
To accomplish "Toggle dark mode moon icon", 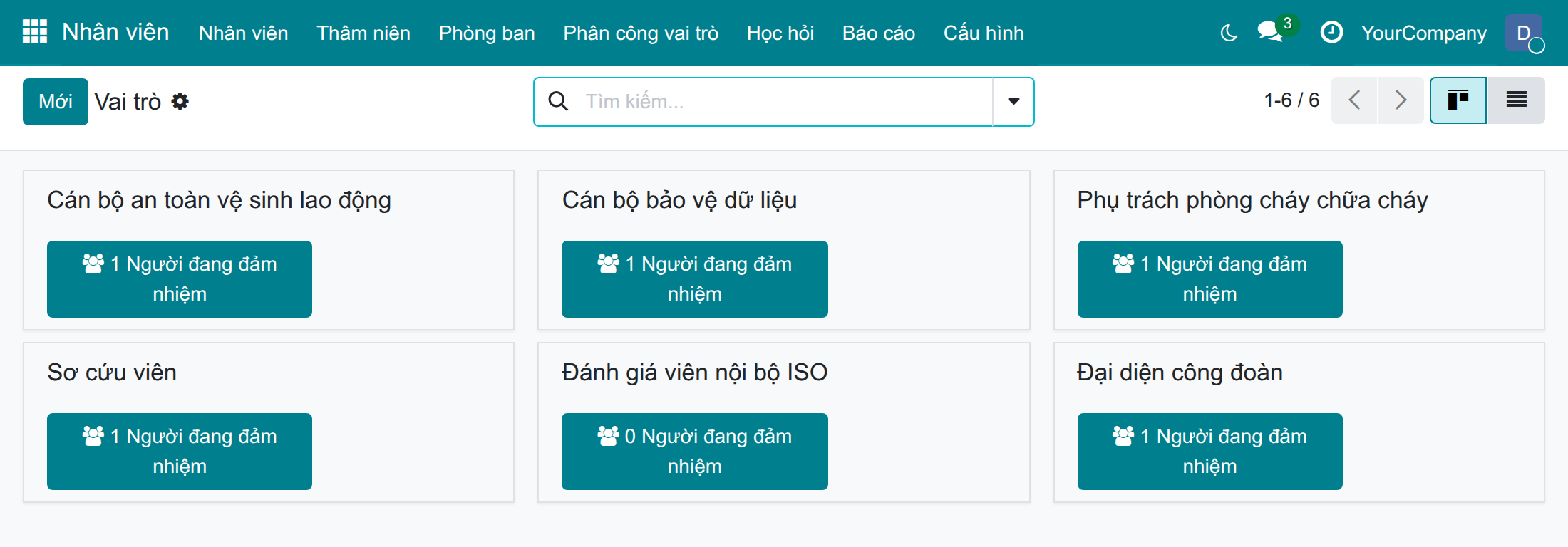I will point(1229,33).
